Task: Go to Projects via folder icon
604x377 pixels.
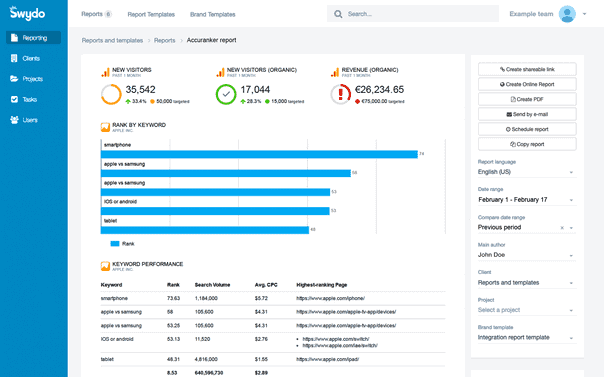Action: [14, 79]
